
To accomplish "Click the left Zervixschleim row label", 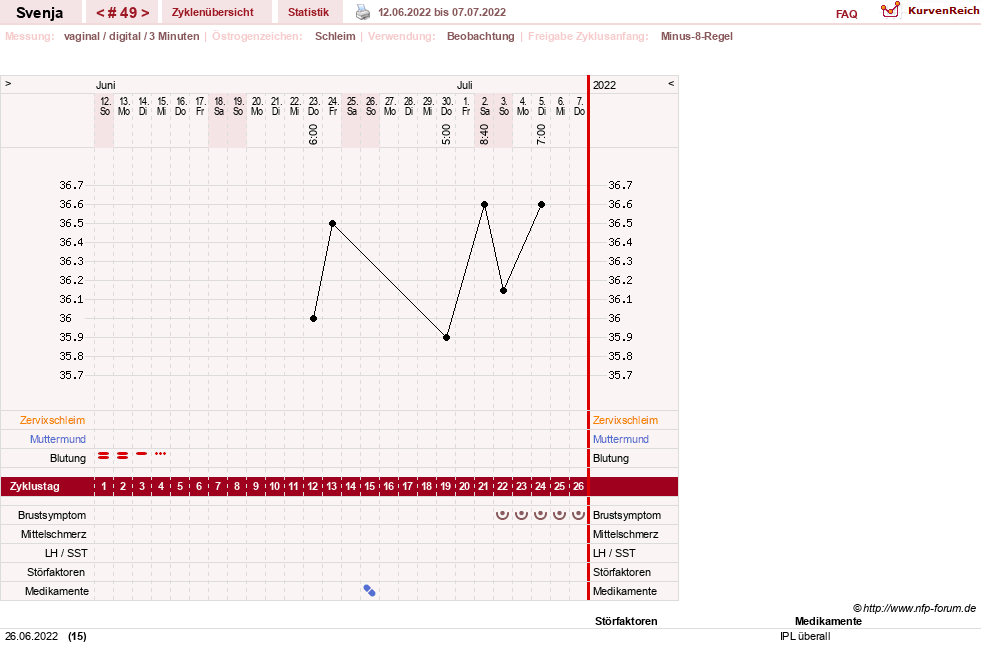I will pyautogui.click(x=53, y=420).
